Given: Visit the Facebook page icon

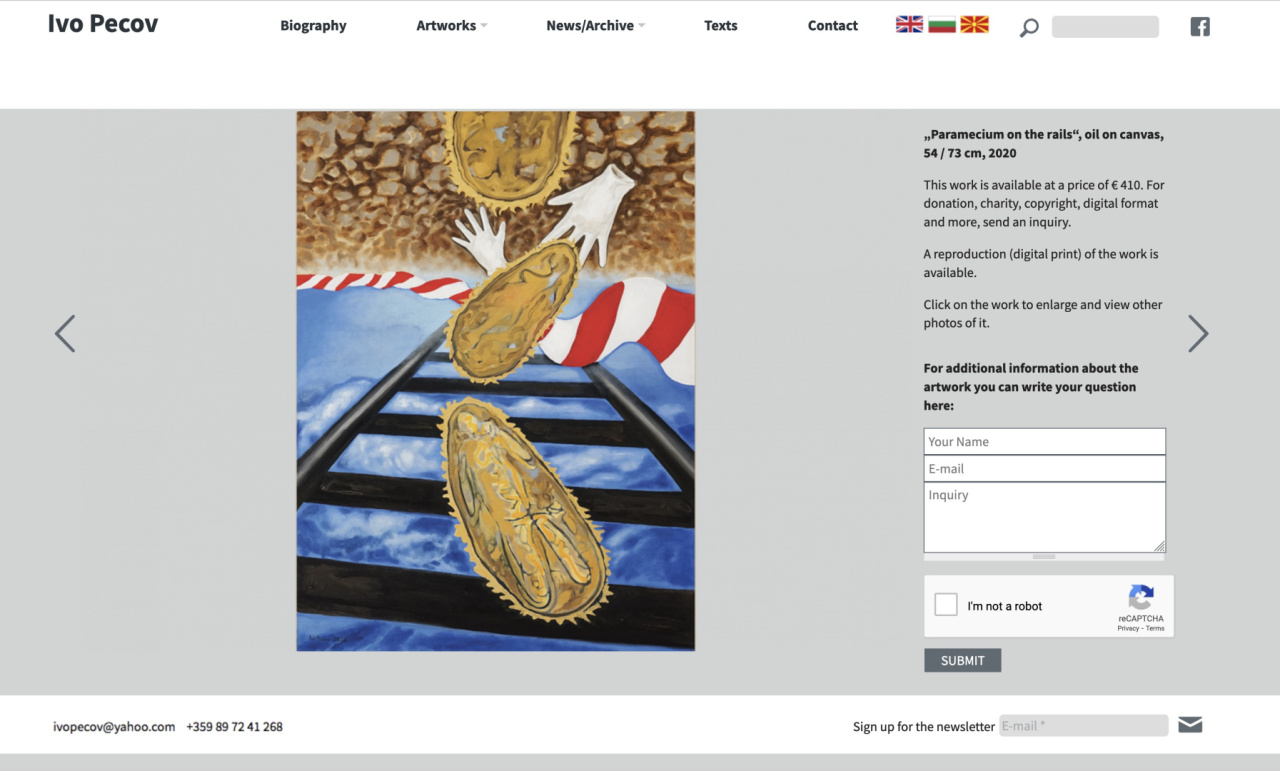Looking at the screenshot, I should pyautogui.click(x=1200, y=27).
